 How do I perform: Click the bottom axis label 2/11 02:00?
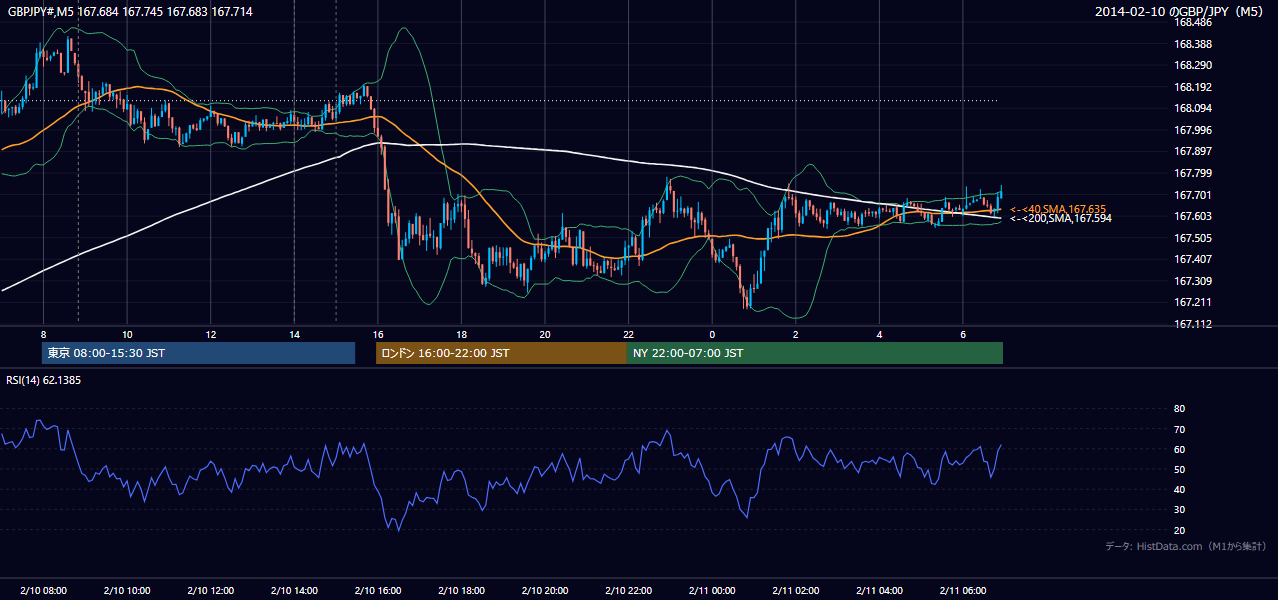(795, 591)
